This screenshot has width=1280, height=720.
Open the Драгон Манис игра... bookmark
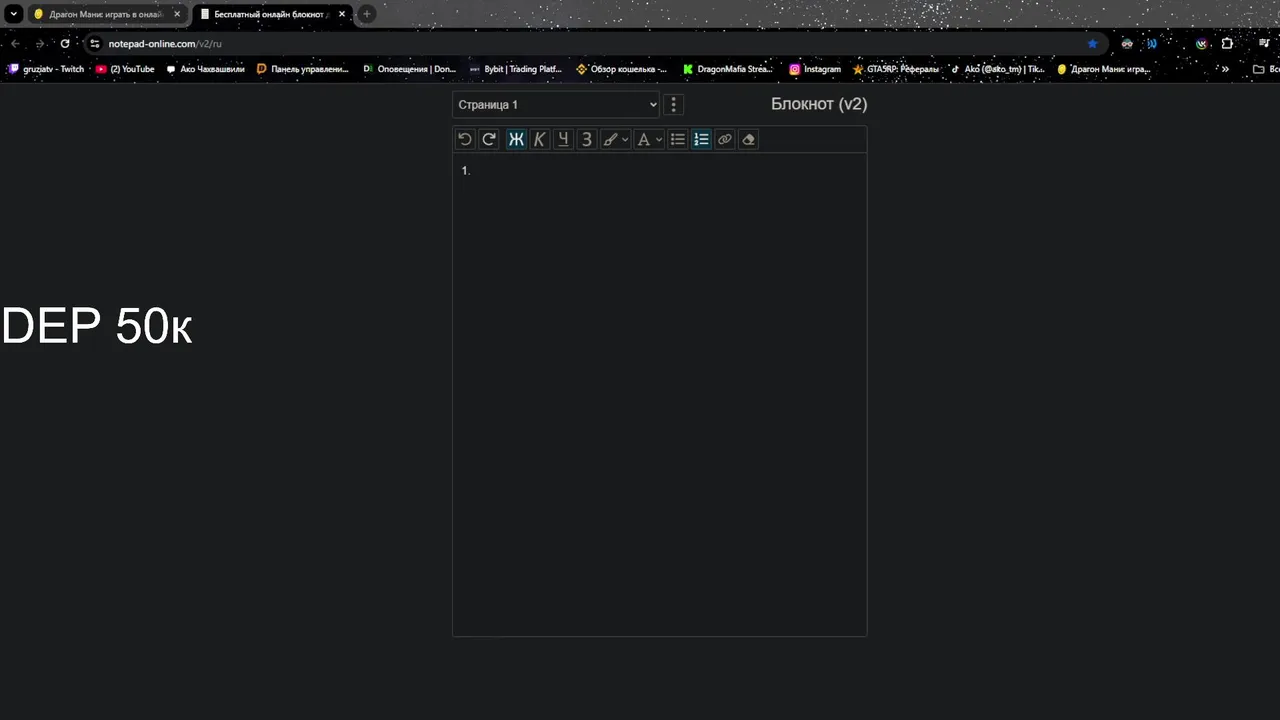pos(1104,69)
